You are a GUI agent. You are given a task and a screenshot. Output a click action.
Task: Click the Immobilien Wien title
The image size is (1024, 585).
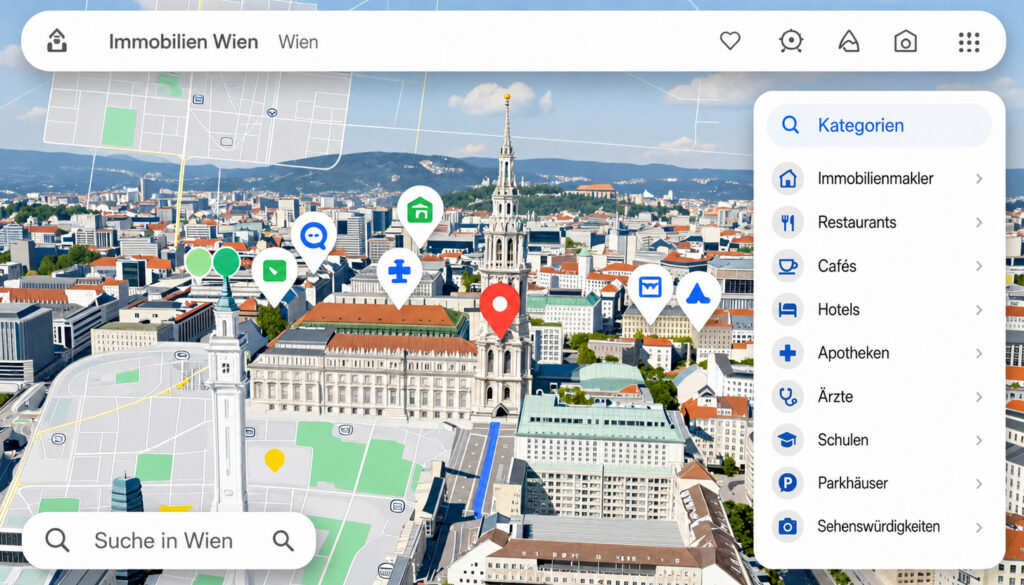[184, 42]
